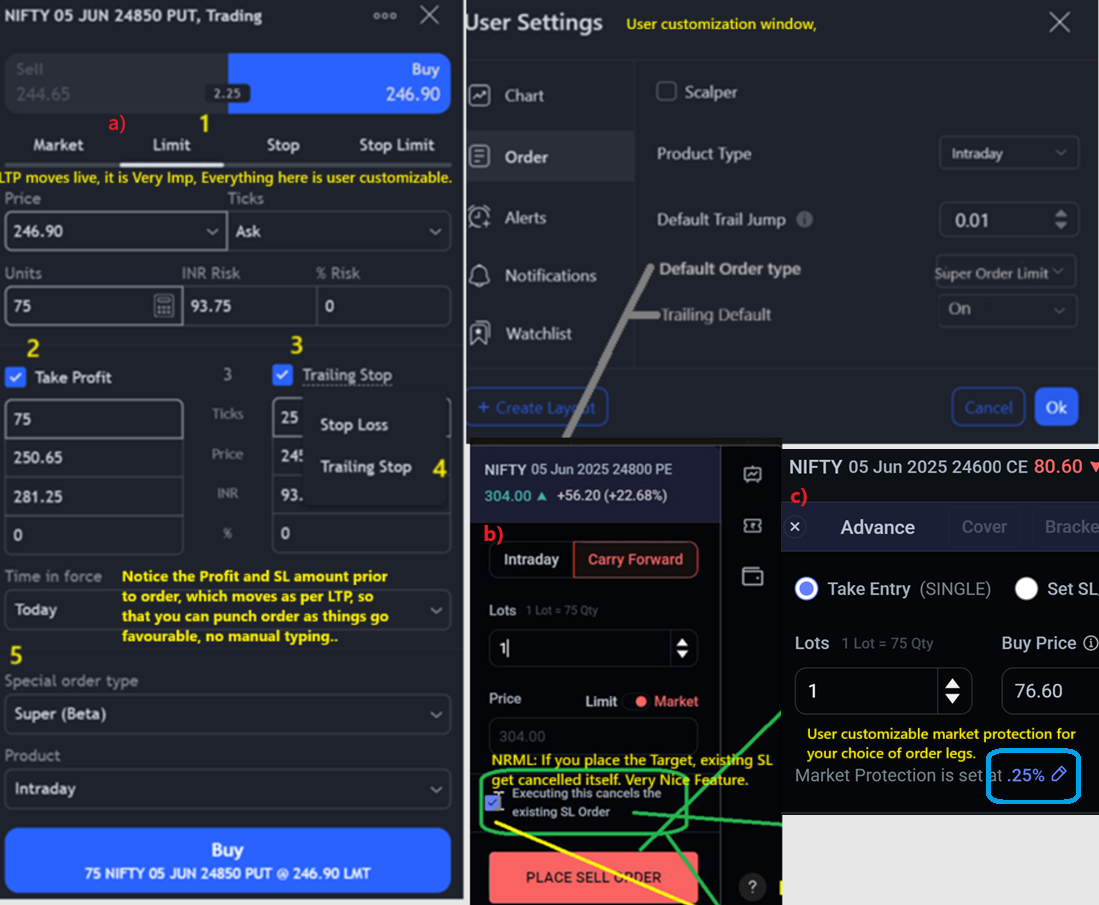1099x905 pixels.
Task: Click the INR Risk field showing 93.75
Action: pyautogui.click(x=250, y=306)
